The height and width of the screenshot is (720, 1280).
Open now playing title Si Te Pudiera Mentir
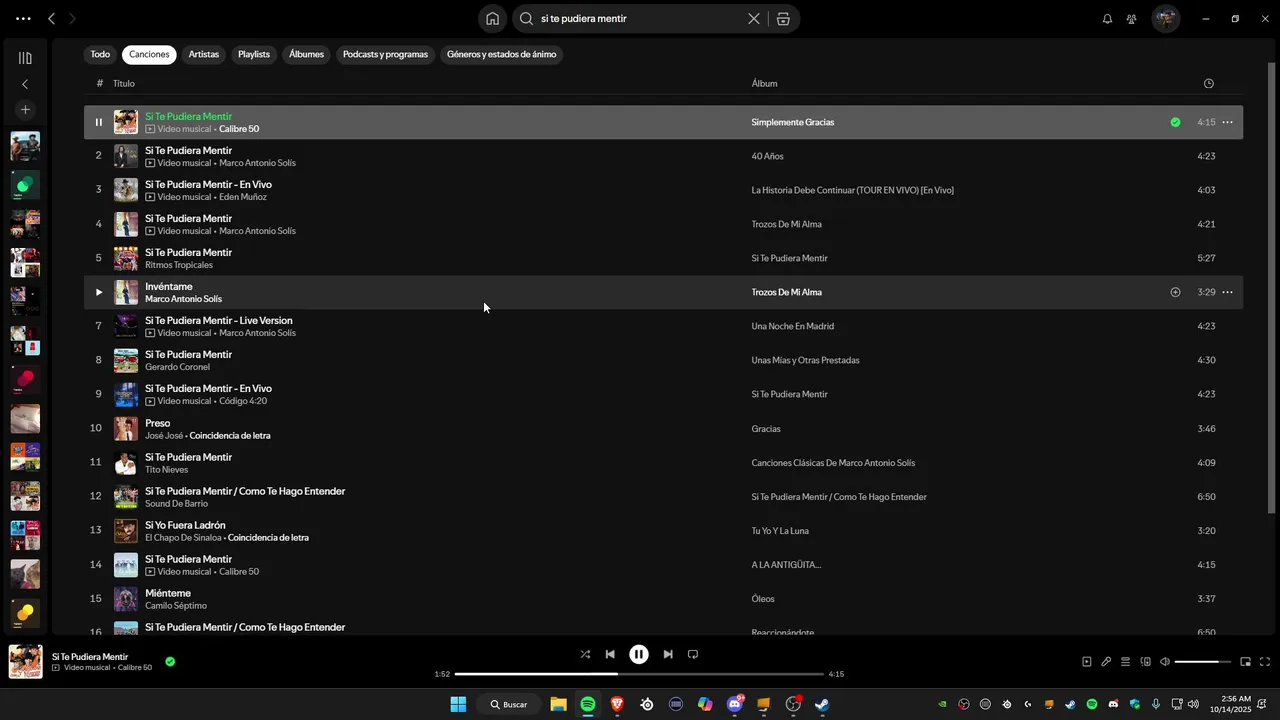click(90, 656)
